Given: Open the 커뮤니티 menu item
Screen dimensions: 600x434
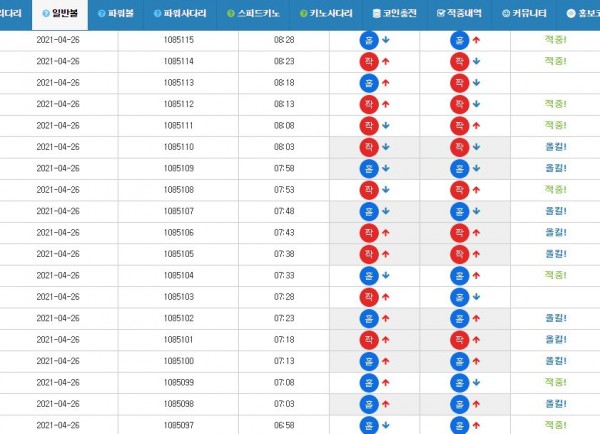Looking at the screenshot, I should point(524,14).
